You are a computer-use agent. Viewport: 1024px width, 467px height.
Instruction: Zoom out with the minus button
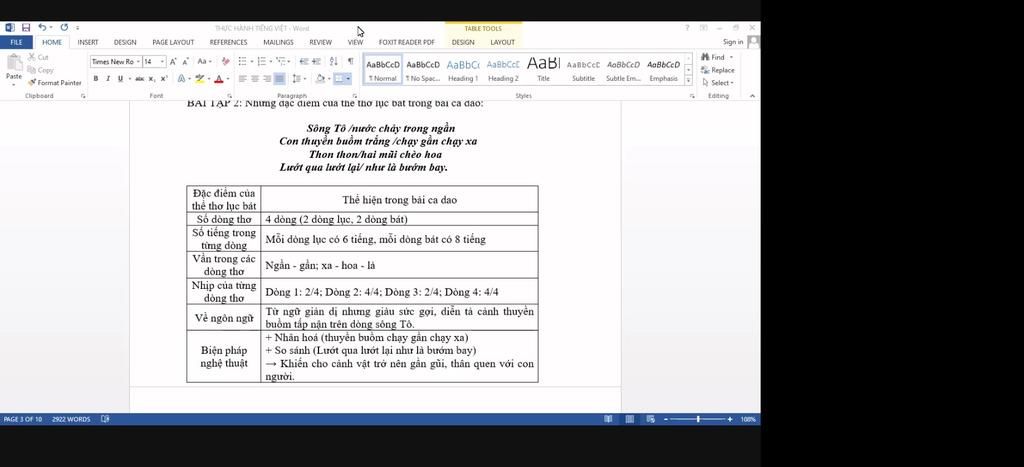tap(665, 419)
